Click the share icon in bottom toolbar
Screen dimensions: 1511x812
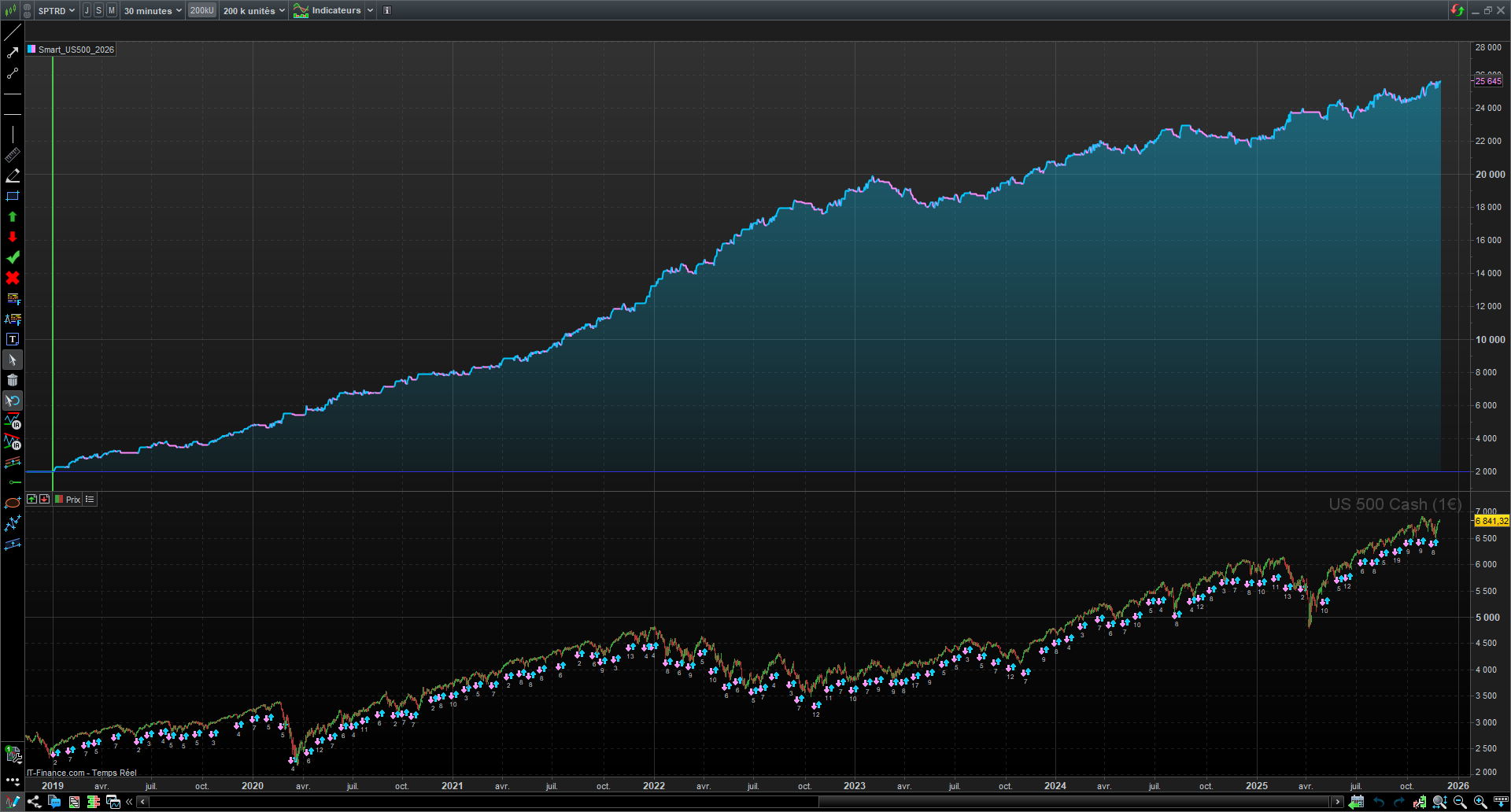(34, 802)
